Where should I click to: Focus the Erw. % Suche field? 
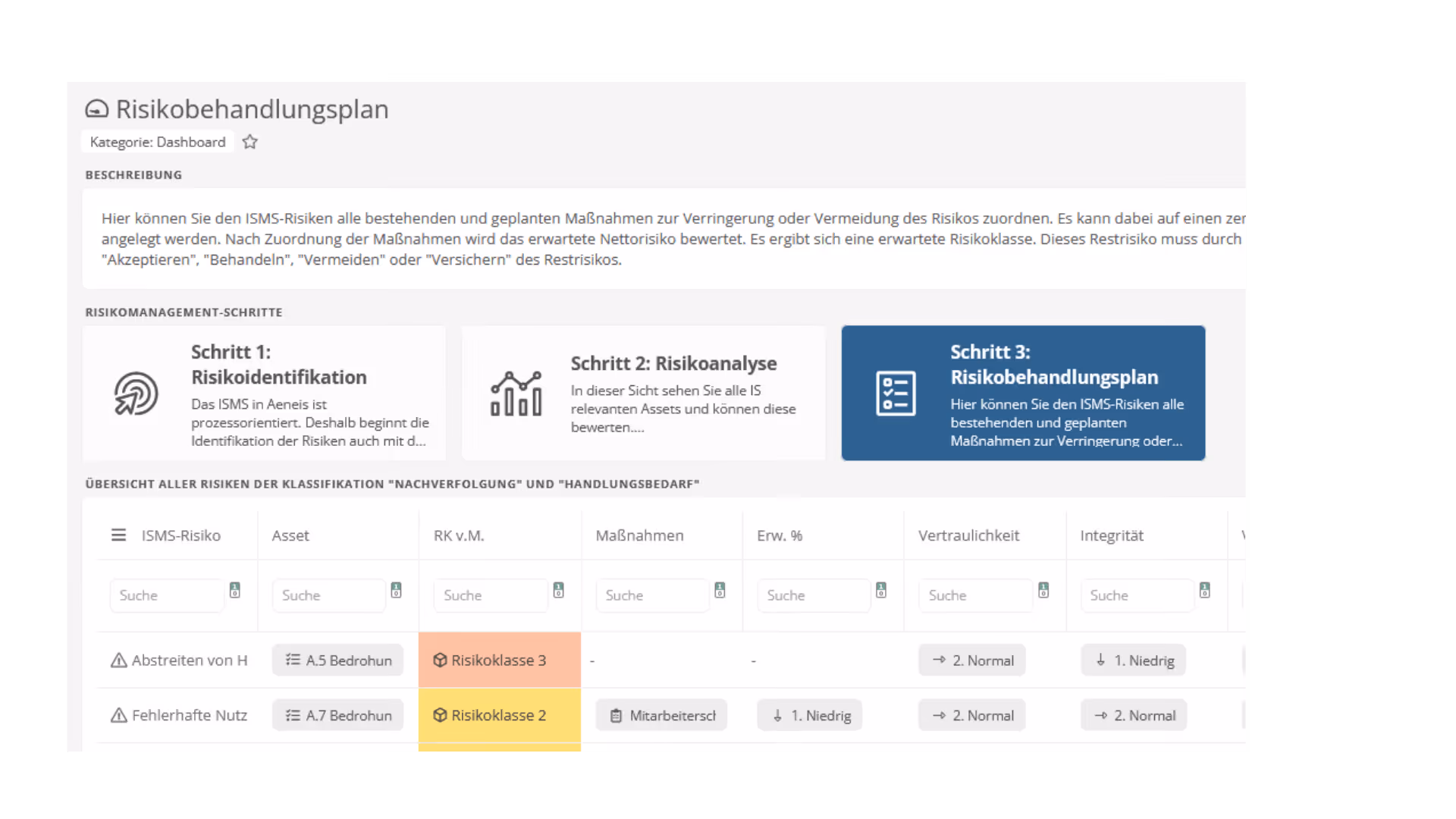point(814,595)
